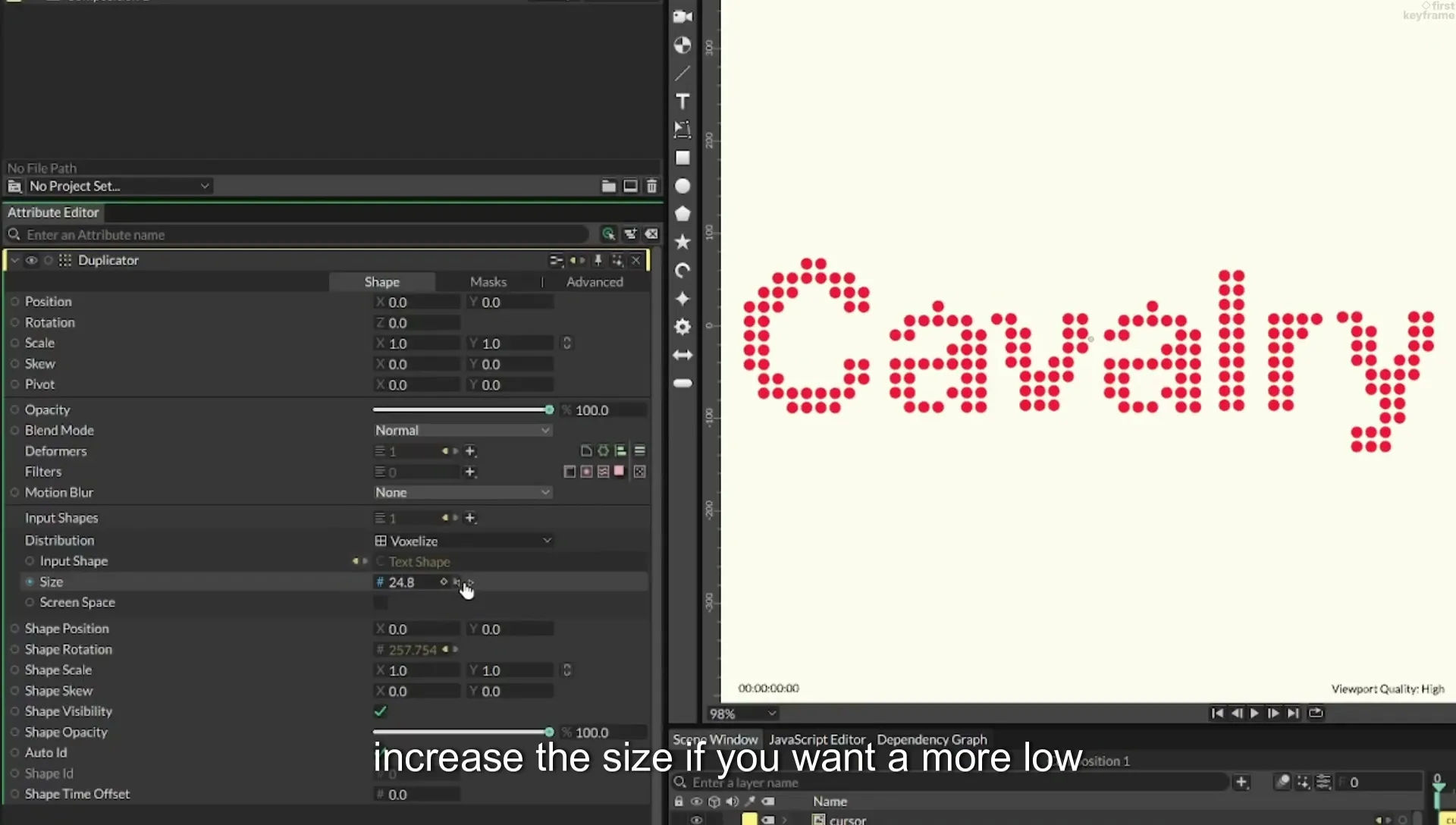
Task: Select the Rectangle shape tool
Action: point(682,158)
